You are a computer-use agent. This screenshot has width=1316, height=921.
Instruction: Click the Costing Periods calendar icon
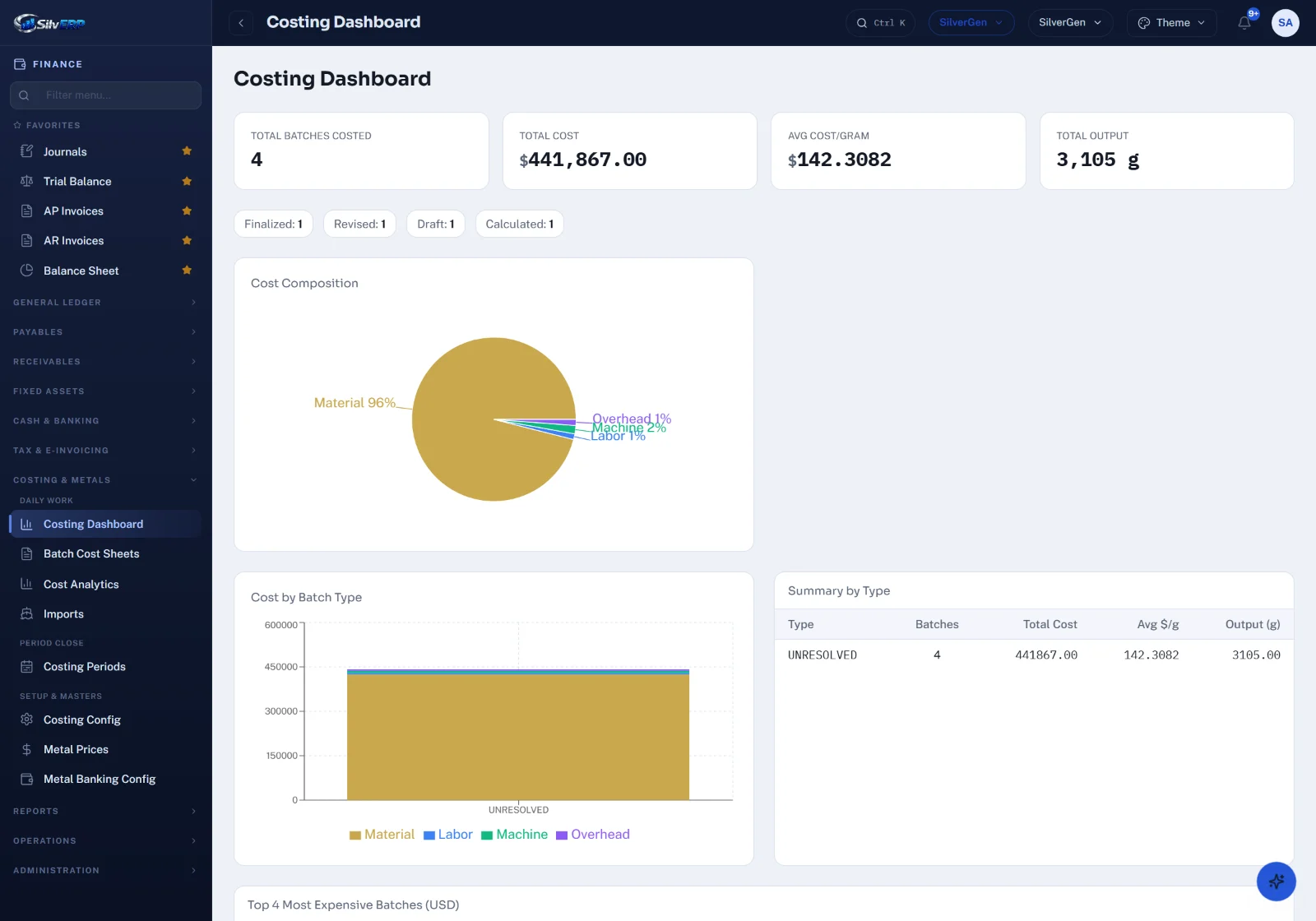26,666
